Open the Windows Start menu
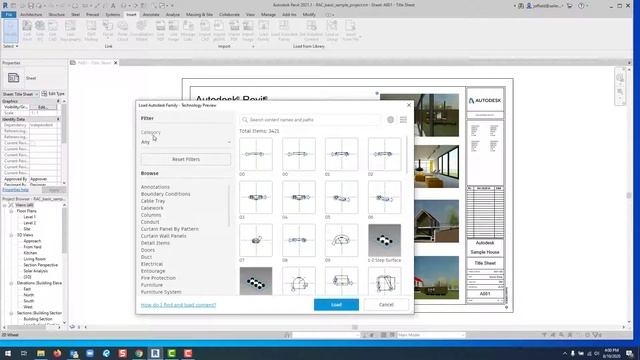 point(7,353)
